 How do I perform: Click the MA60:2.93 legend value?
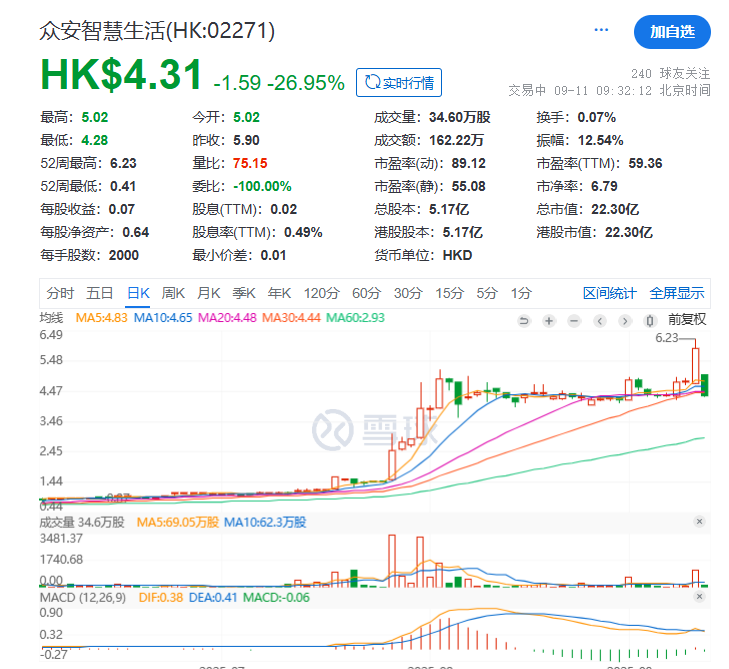point(355,318)
